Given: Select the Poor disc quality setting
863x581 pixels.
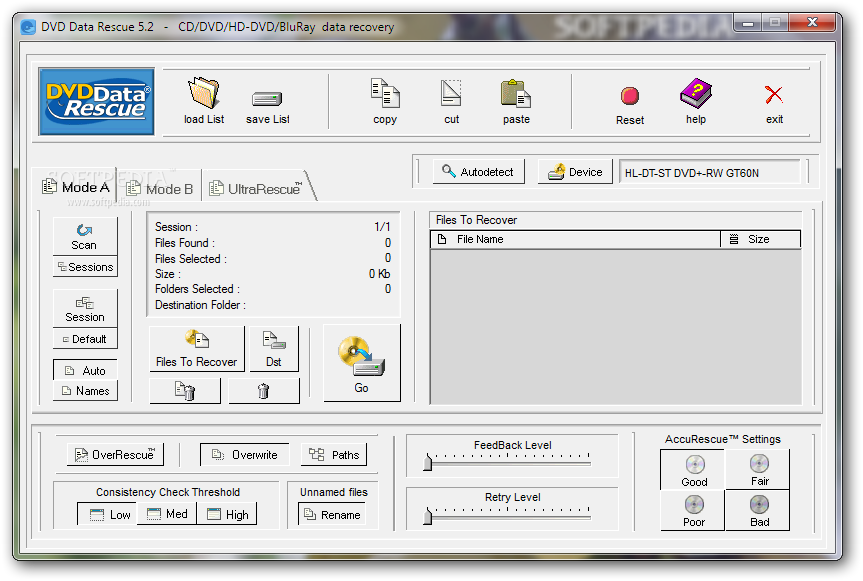Looking at the screenshot, I should [x=692, y=511].
